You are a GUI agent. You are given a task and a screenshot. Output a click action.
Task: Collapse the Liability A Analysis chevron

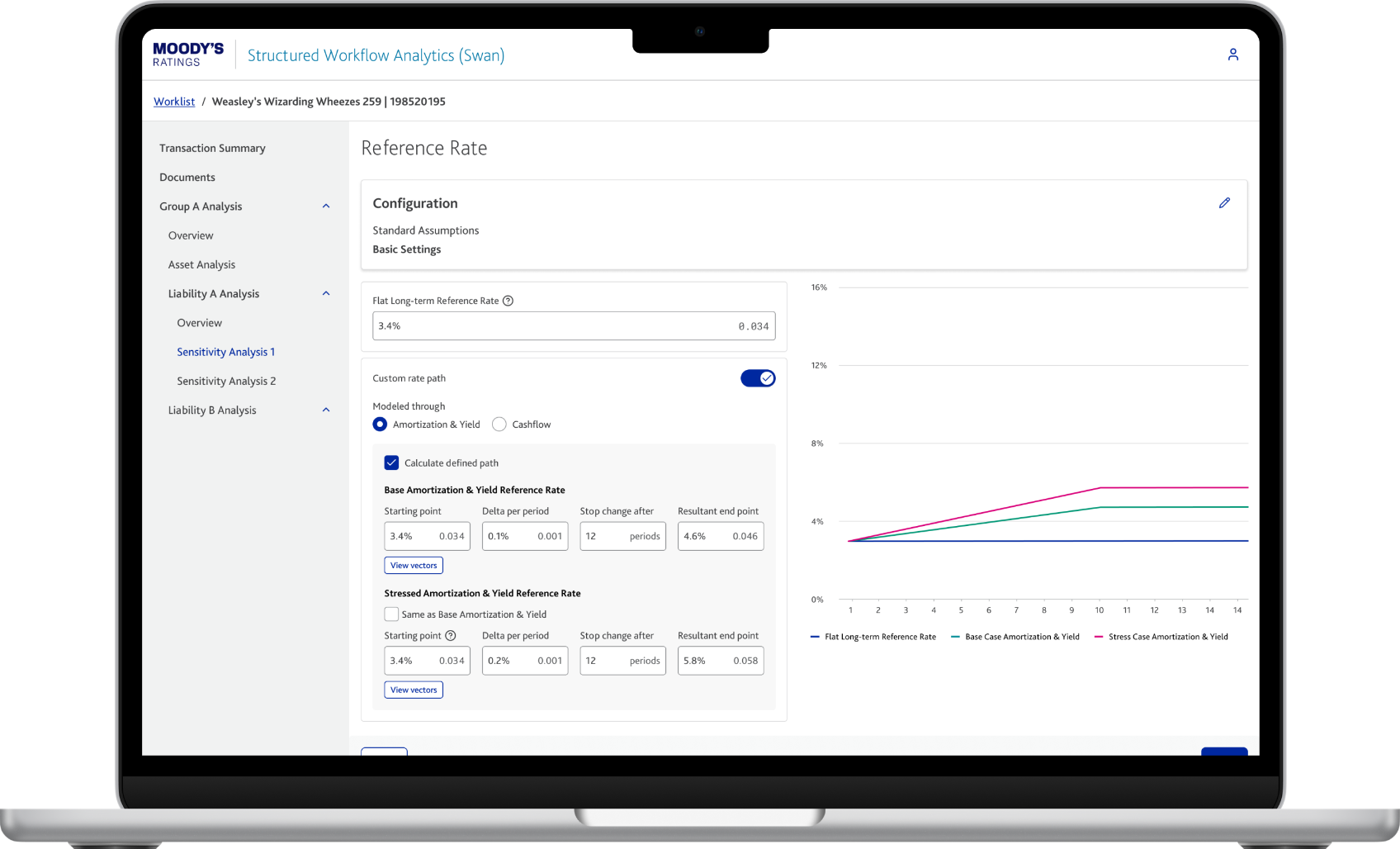pos(326,294)
